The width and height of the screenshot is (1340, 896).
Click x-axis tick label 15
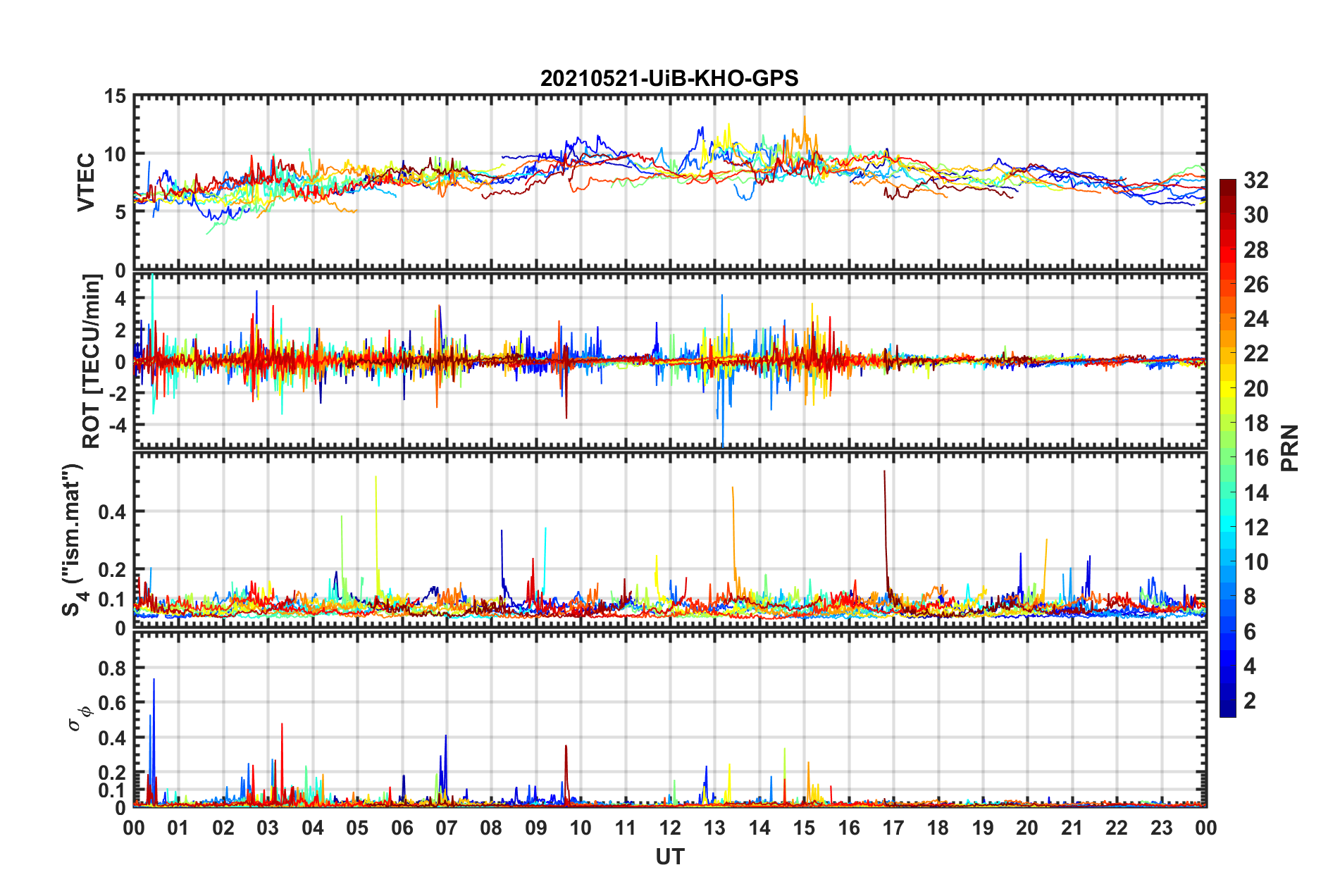804,828
